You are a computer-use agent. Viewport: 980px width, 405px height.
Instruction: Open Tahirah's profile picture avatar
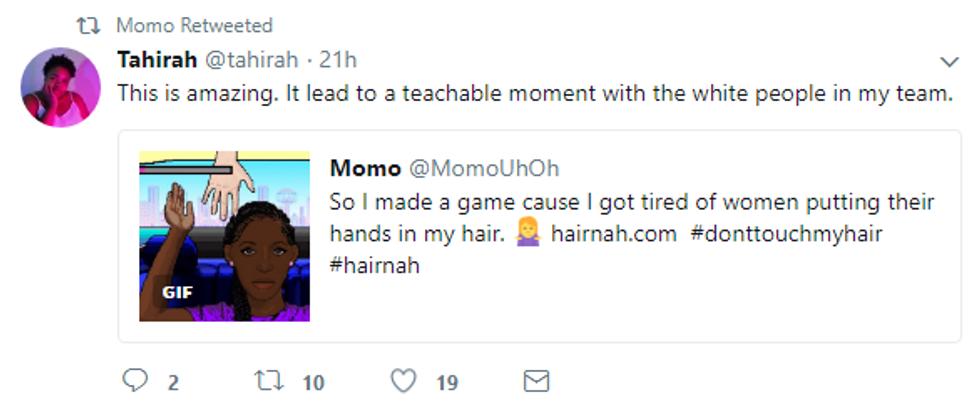click(60, 87)
